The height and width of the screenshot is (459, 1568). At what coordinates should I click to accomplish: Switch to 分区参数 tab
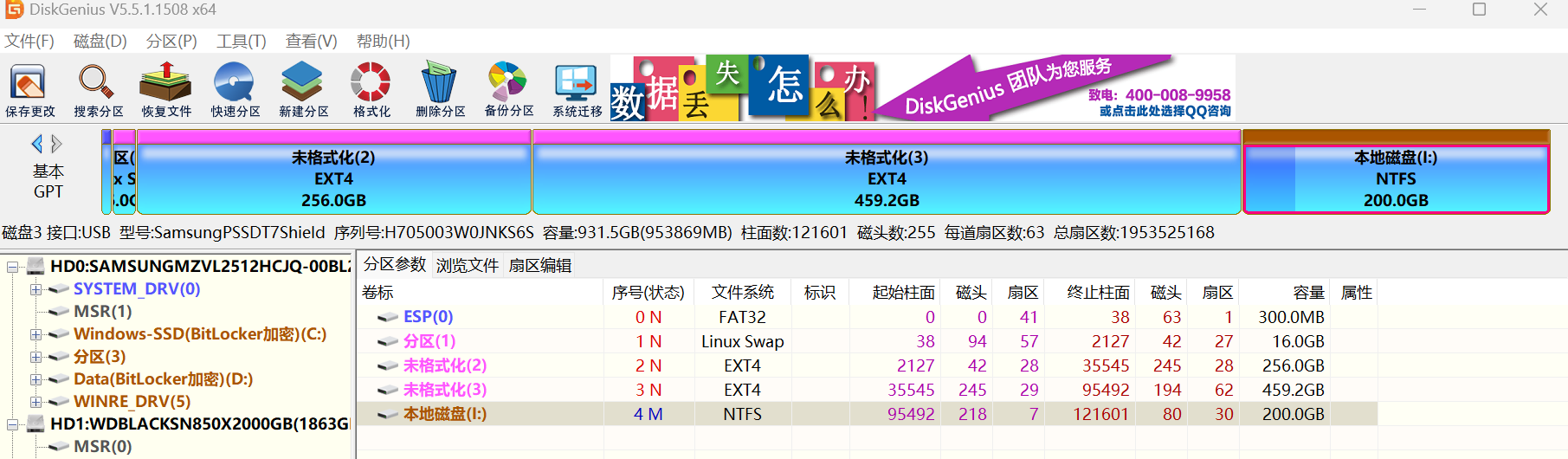(x=395, y=265)
